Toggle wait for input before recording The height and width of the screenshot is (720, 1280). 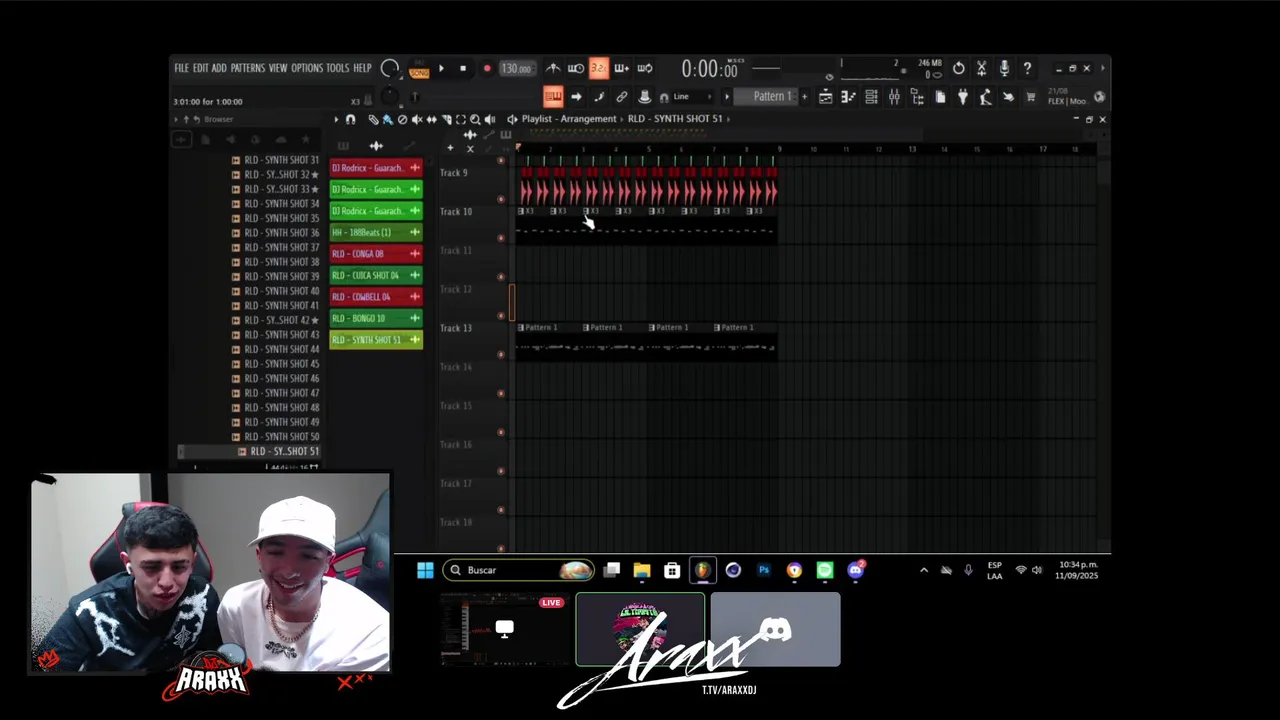pos(576,68)
